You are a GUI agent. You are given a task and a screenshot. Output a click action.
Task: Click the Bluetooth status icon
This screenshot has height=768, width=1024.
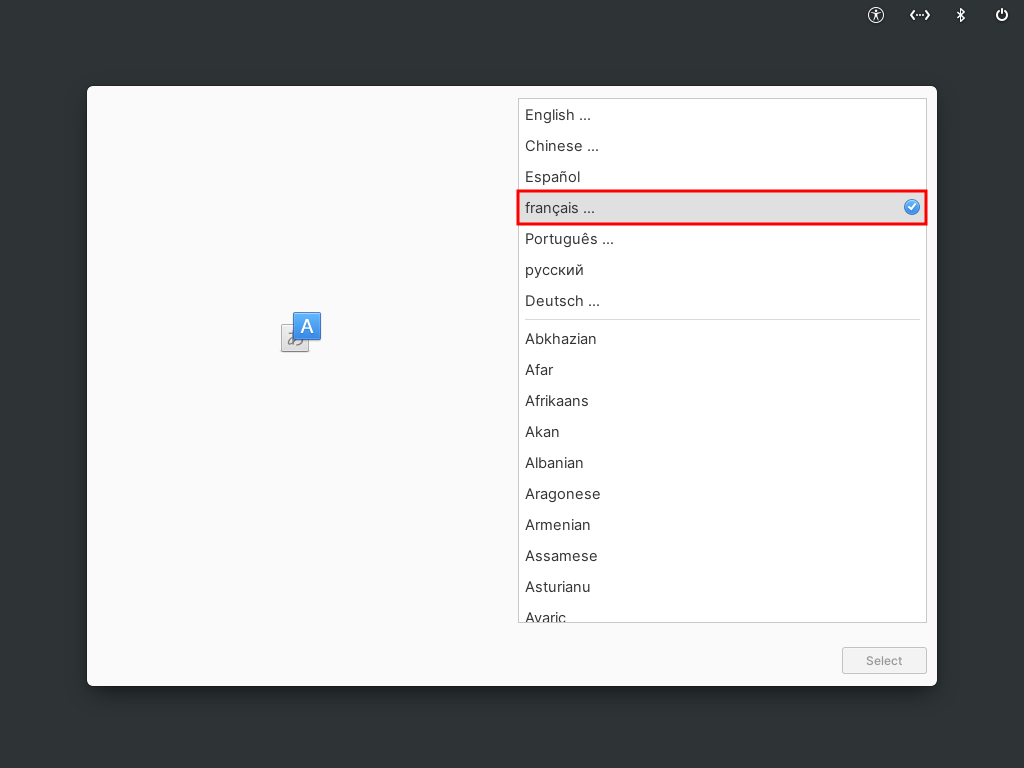tap(961, 15)
